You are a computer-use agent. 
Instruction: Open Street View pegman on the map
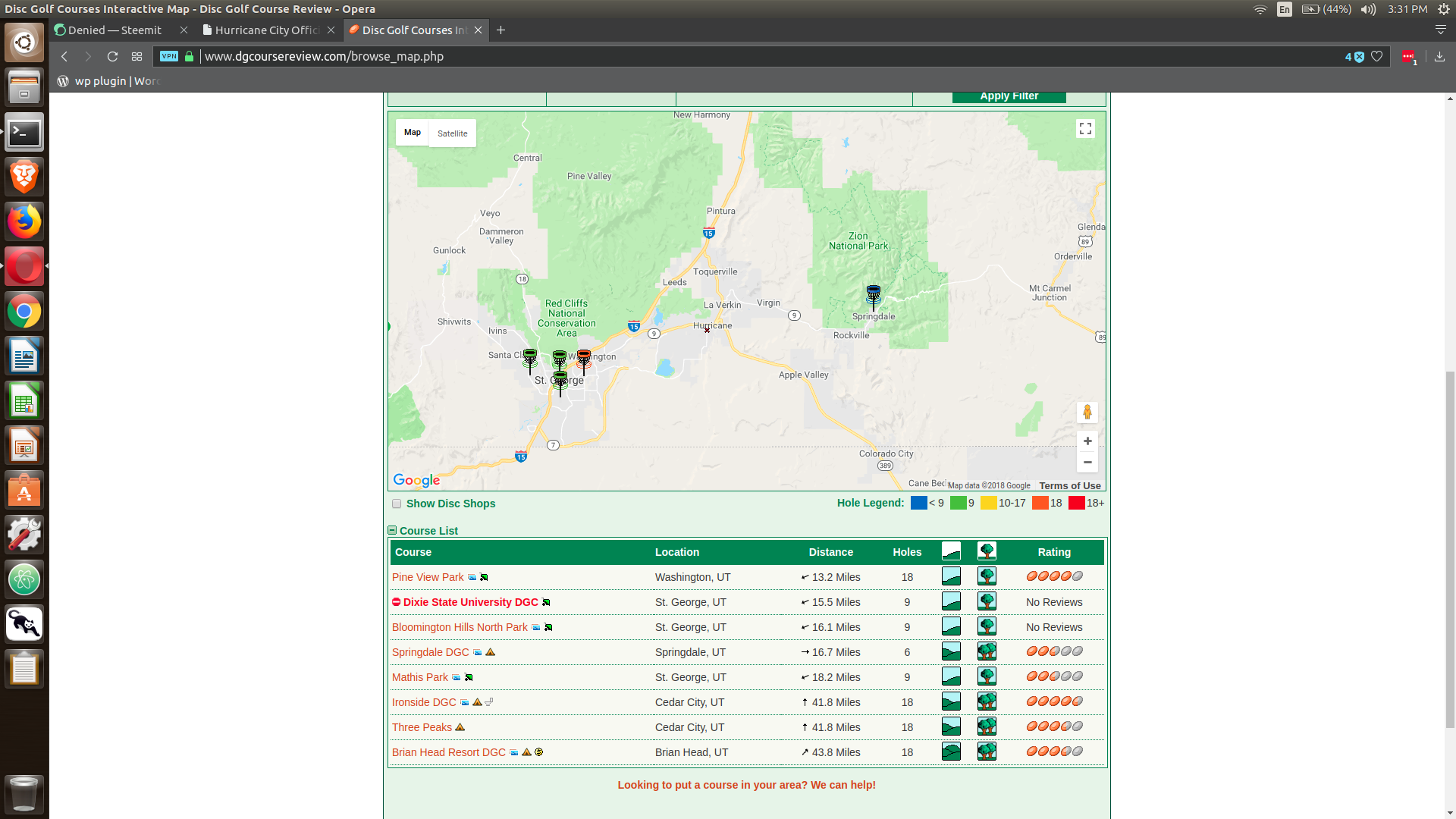(1087, 412)
